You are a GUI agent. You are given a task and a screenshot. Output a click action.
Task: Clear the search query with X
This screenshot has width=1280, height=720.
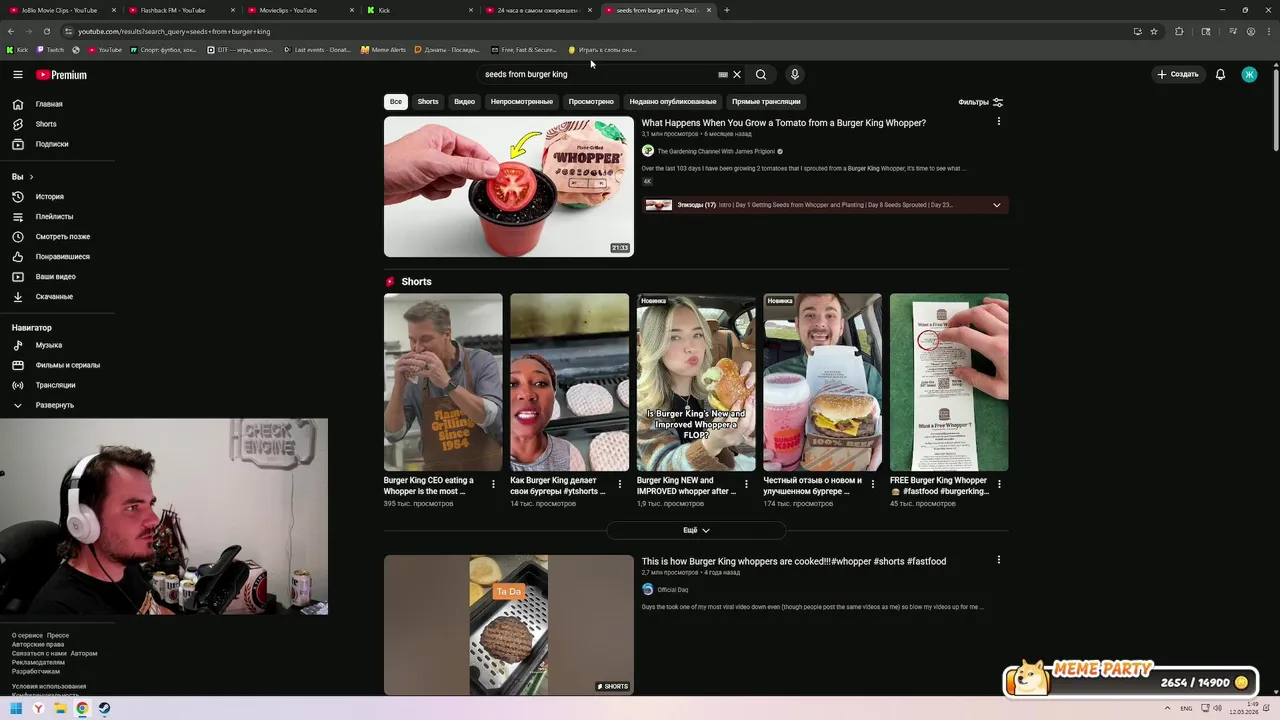click(737, 75)
